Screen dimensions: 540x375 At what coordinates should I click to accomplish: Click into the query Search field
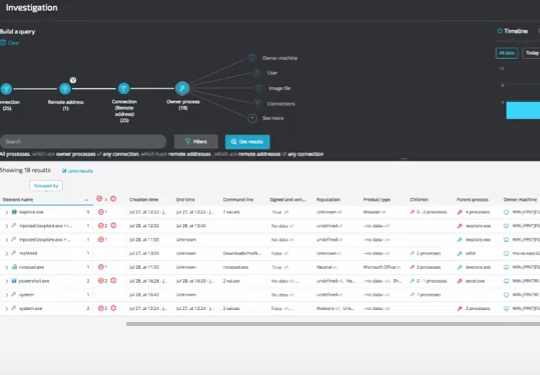(83, 142)
